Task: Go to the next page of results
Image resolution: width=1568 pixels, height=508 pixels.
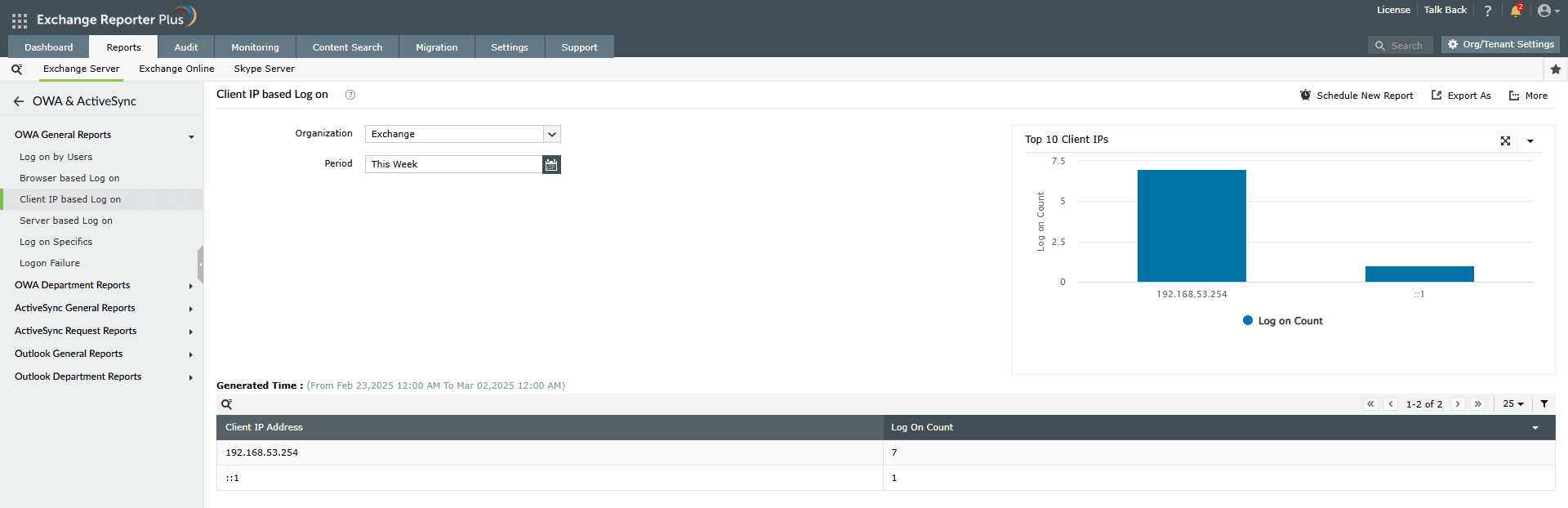Action: pos(1458,403)
